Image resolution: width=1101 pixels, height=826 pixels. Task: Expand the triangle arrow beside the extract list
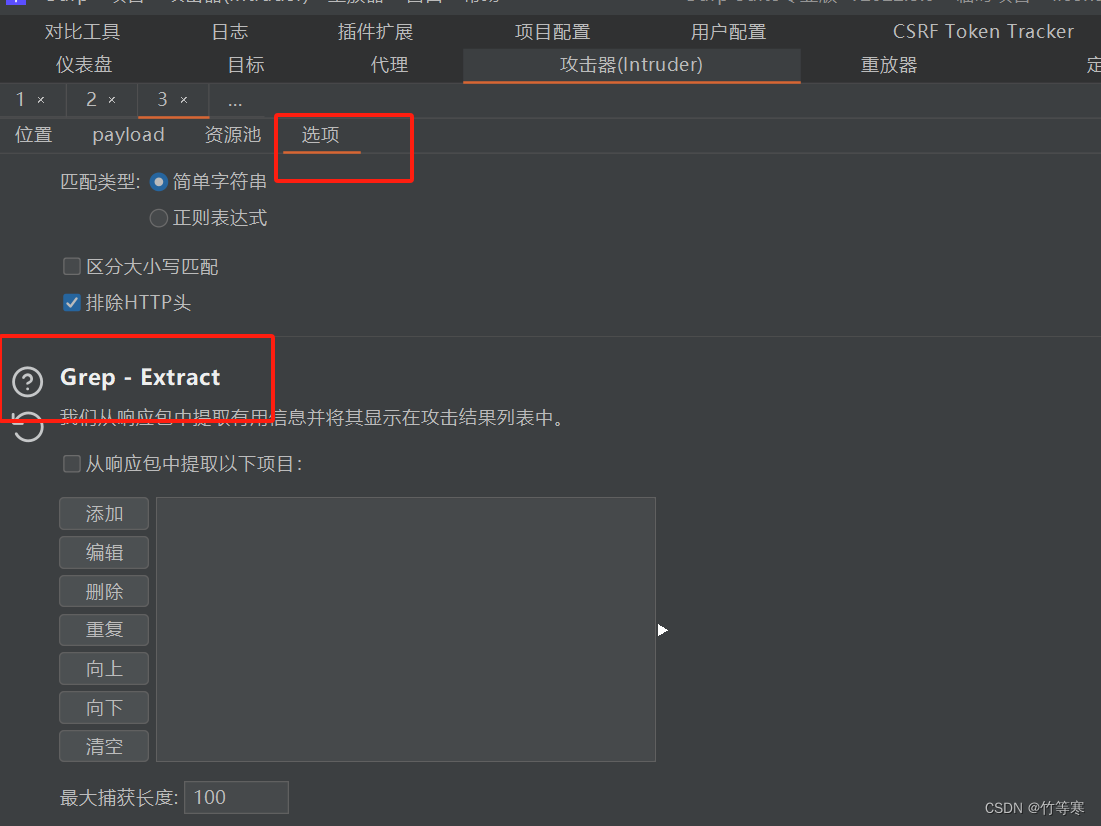click(x=662, y=630)
